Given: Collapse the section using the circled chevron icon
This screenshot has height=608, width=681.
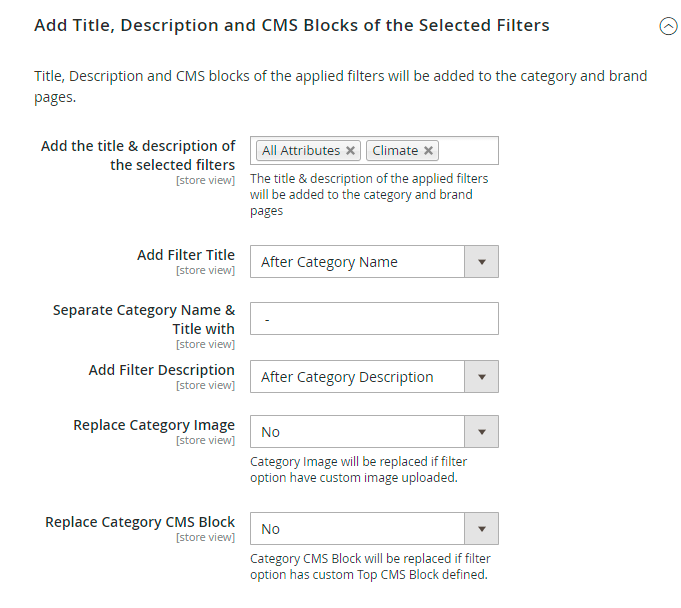Looking at the screenshot, I should tap(668, 27).
